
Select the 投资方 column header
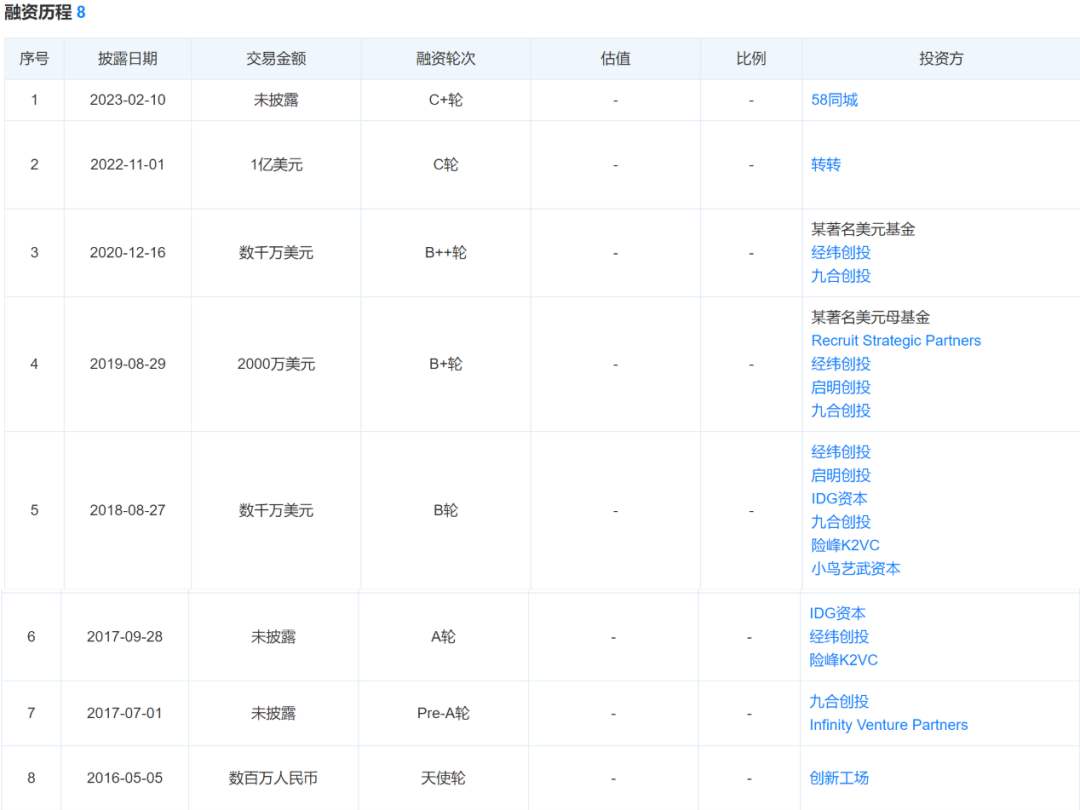pos(940,59)
